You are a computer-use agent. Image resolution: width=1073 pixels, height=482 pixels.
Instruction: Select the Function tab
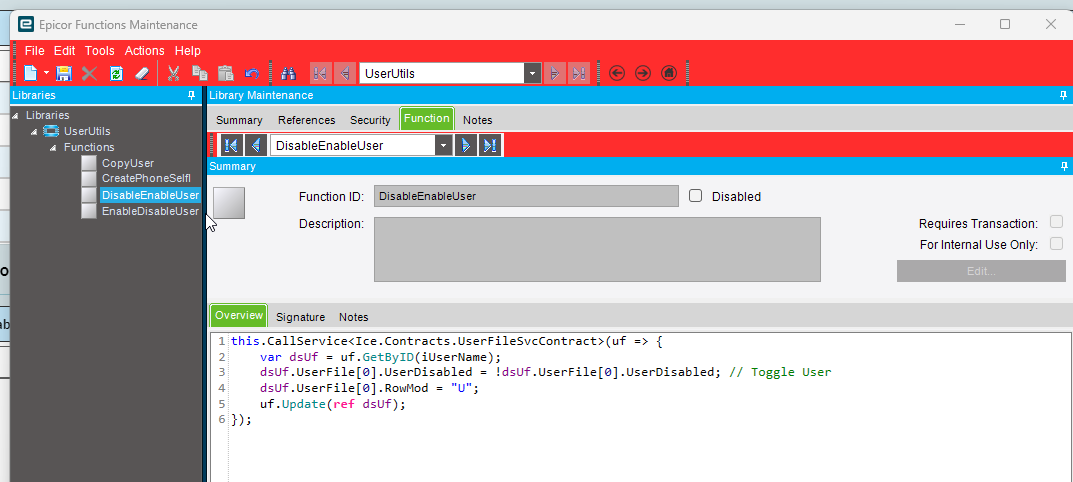click(427, 118)
